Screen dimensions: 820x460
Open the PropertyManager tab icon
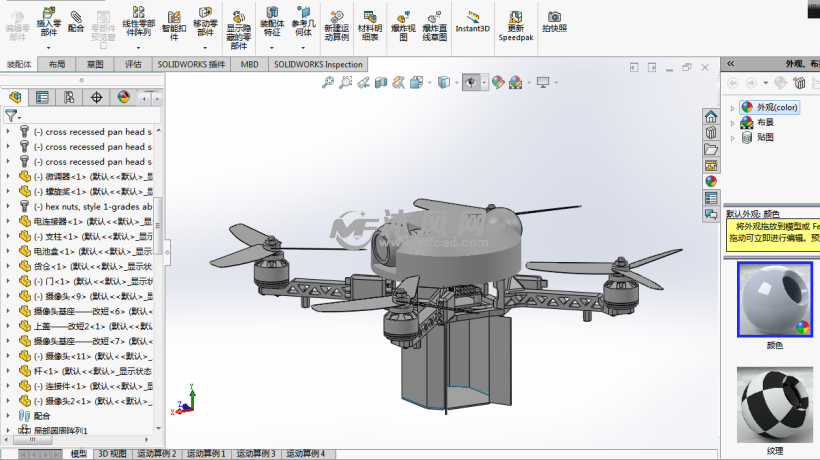(x=42, y=97)
